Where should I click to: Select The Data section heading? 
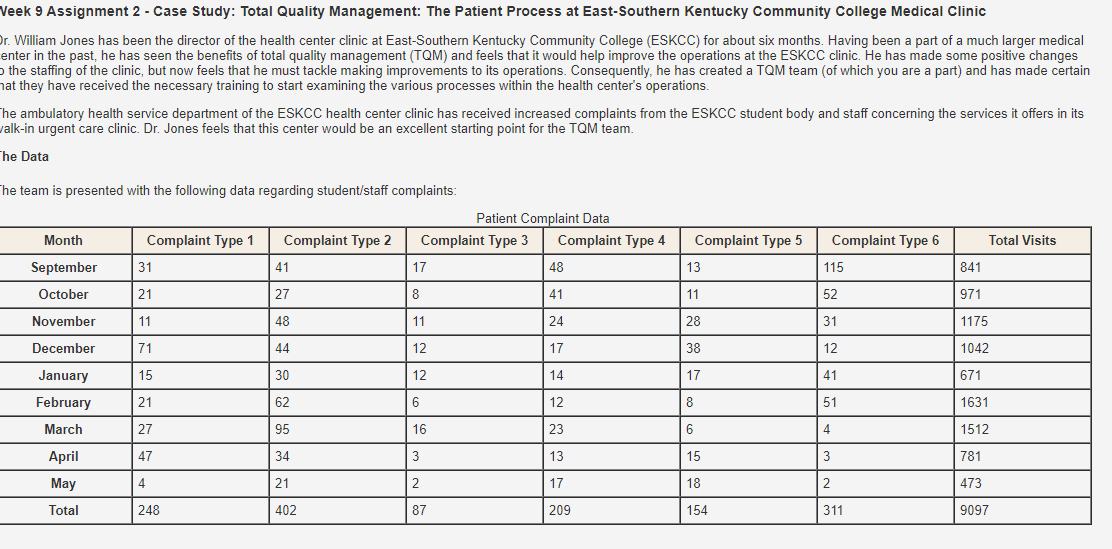click(x=24, y=157)
